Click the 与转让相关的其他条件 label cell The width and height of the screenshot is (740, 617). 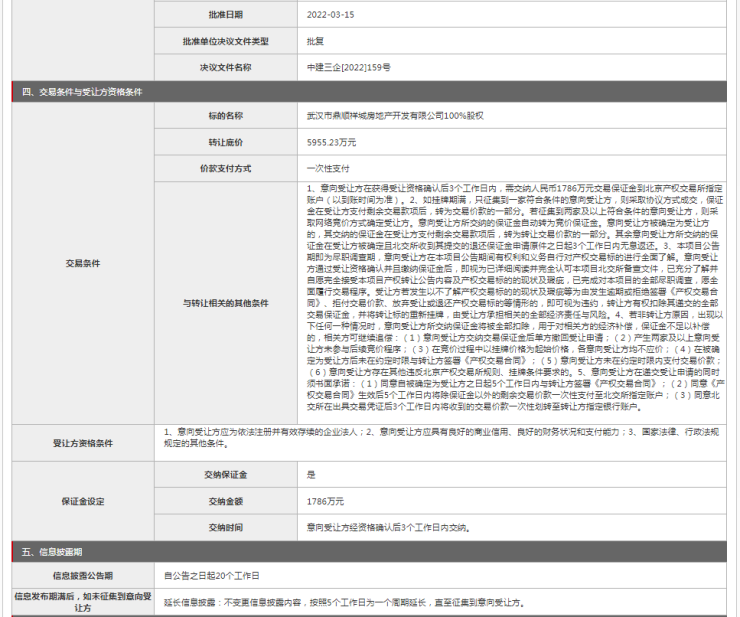coord(225,302)
